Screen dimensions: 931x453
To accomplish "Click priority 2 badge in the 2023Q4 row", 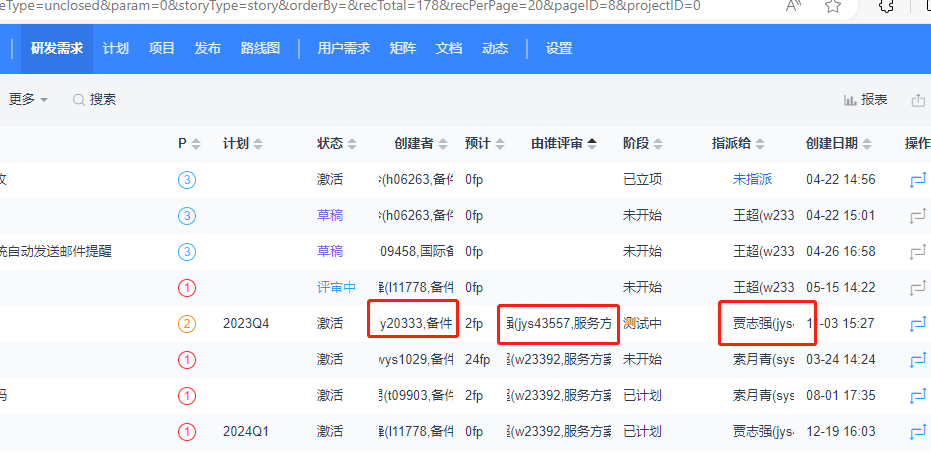I will tap(187, 324).
